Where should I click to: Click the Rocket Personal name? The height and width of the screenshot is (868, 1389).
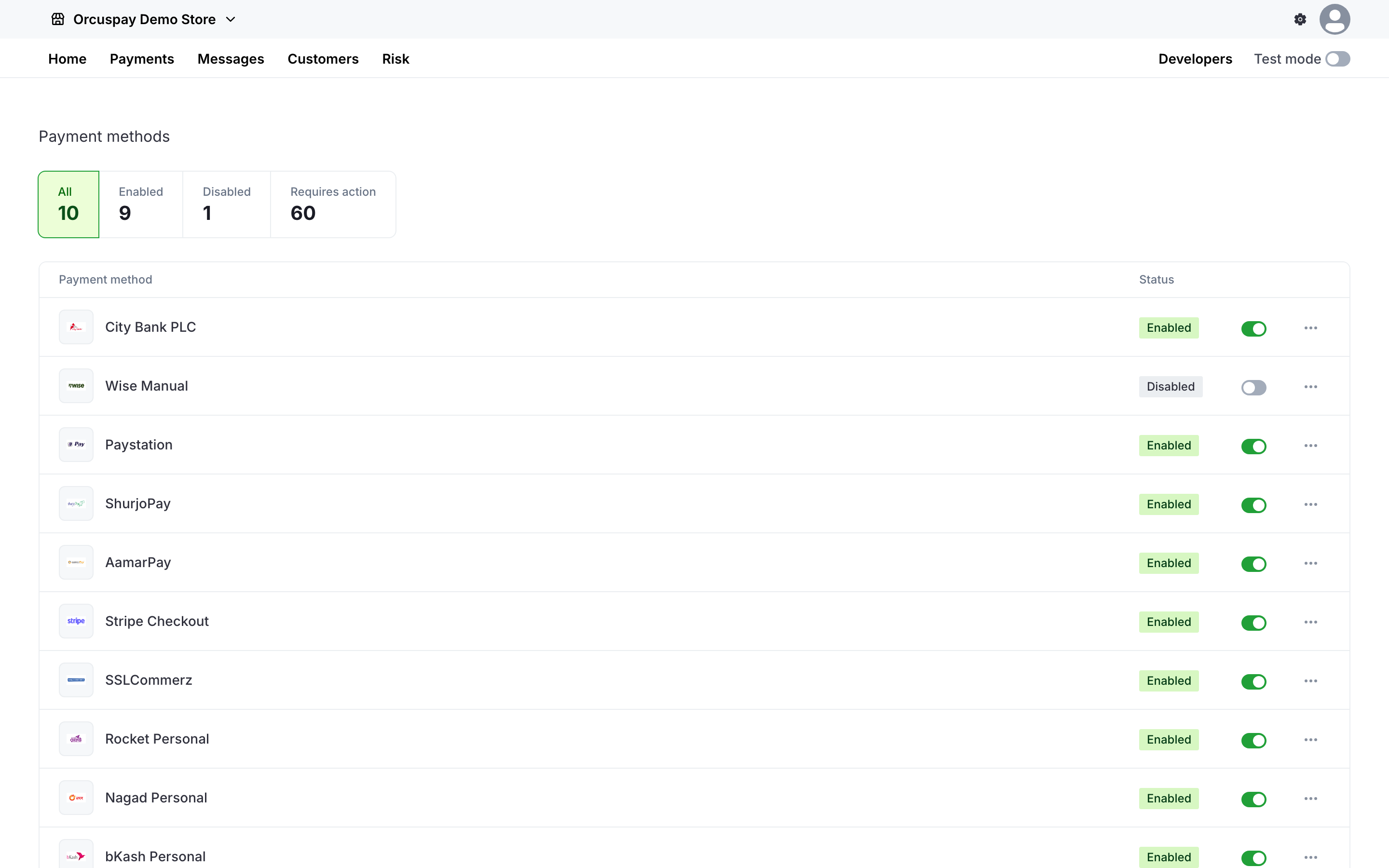pyautogui.click(x=157, y=739)
